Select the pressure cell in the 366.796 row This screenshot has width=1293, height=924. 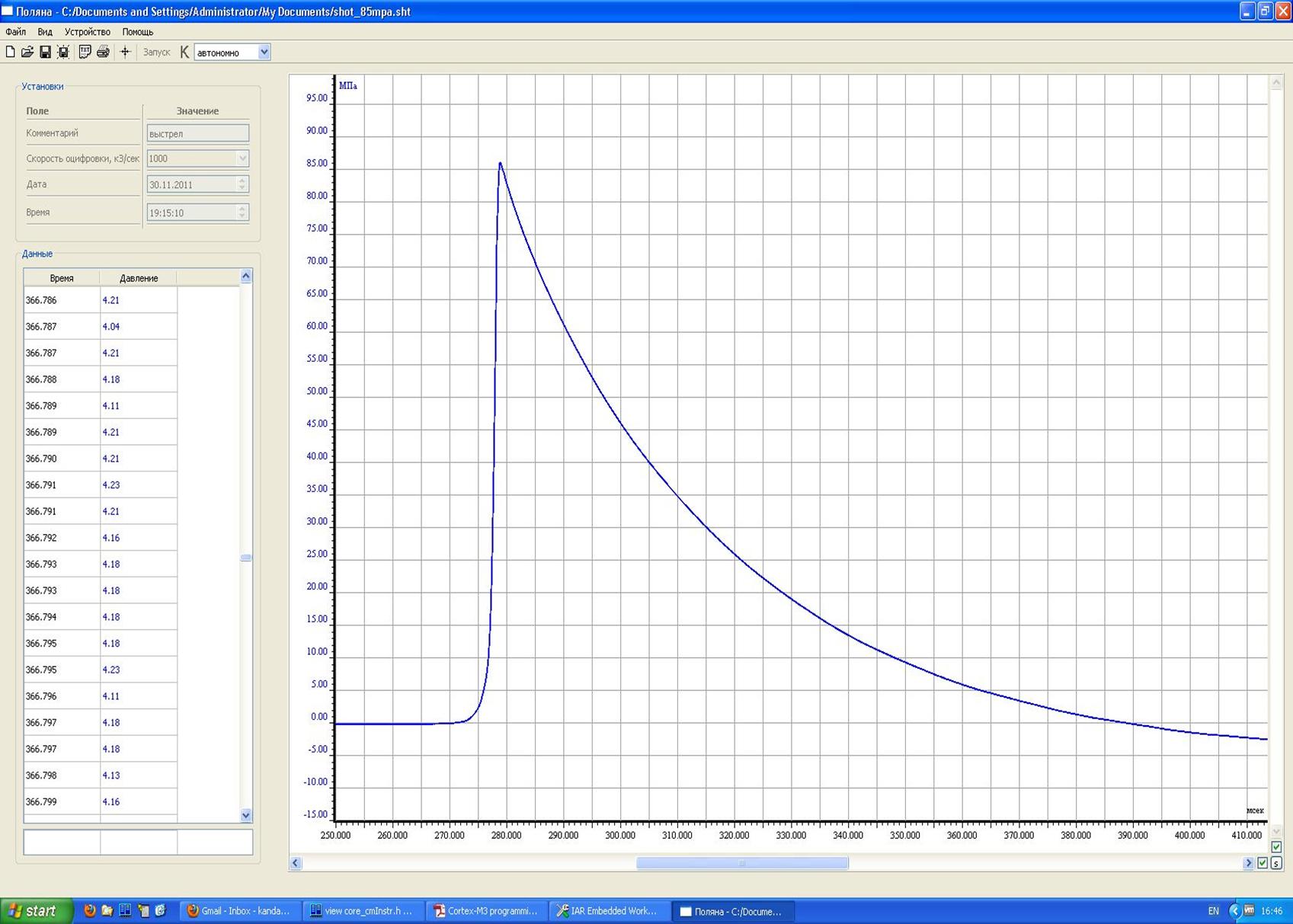[x=139, y=696]
